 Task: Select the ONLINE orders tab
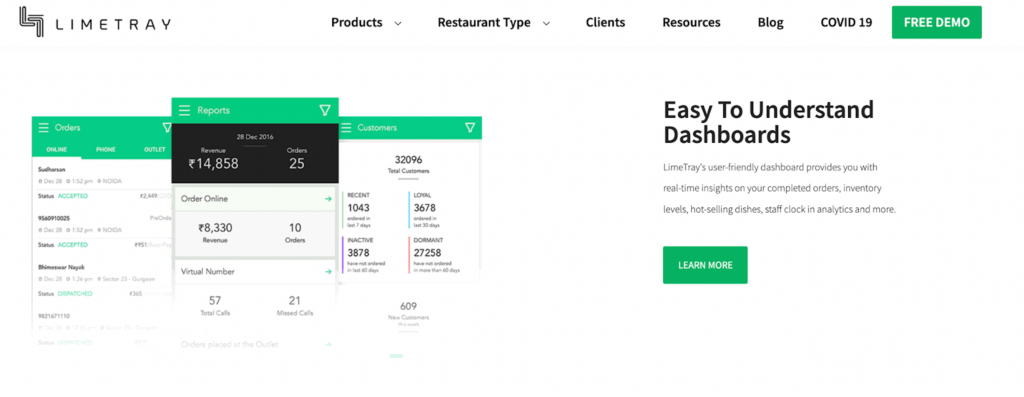pyautogui.click(x=57, y=150)
